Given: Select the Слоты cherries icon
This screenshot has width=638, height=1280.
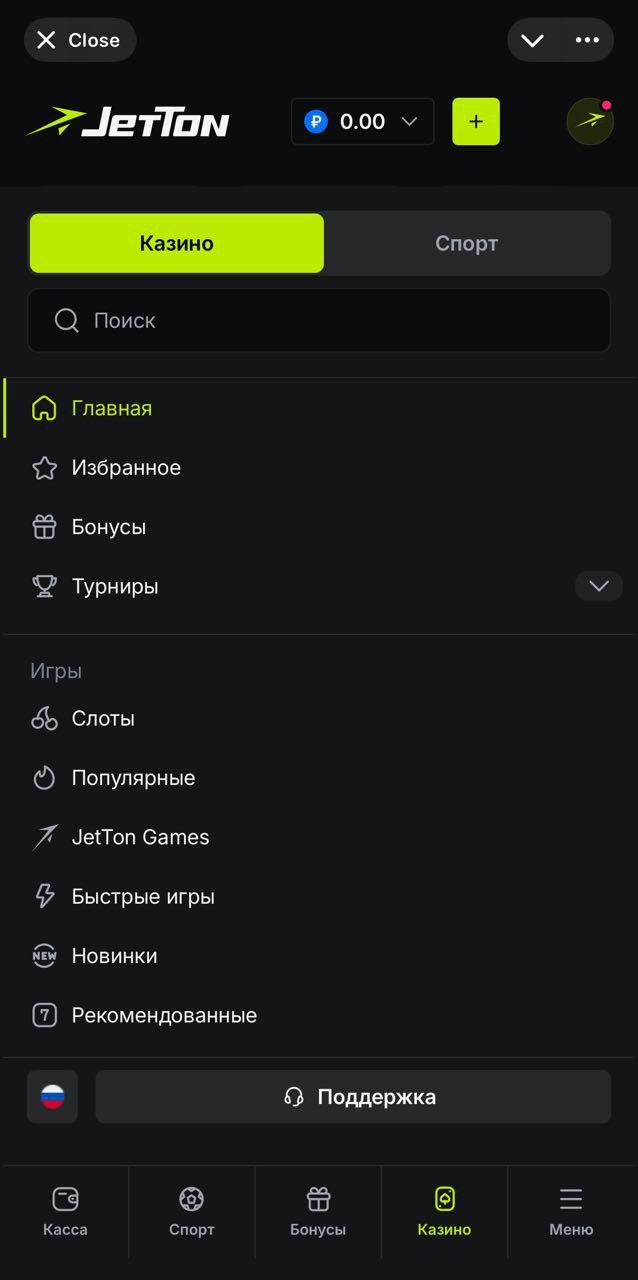Looking at the screenshot, I should (x=44, y=718).
